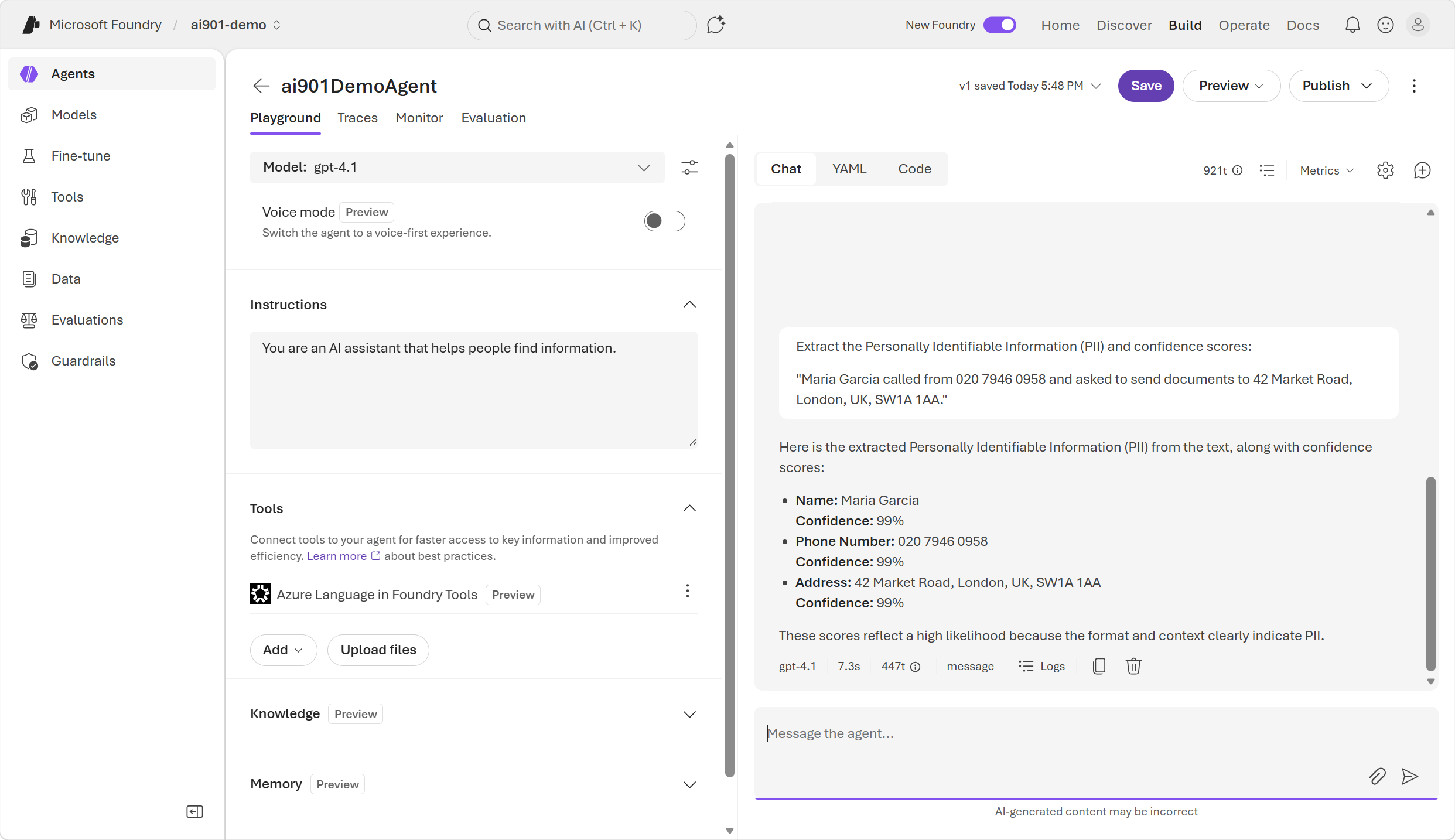Focus the Message the agent input
1455x840 pixels.
point(1096,753)
